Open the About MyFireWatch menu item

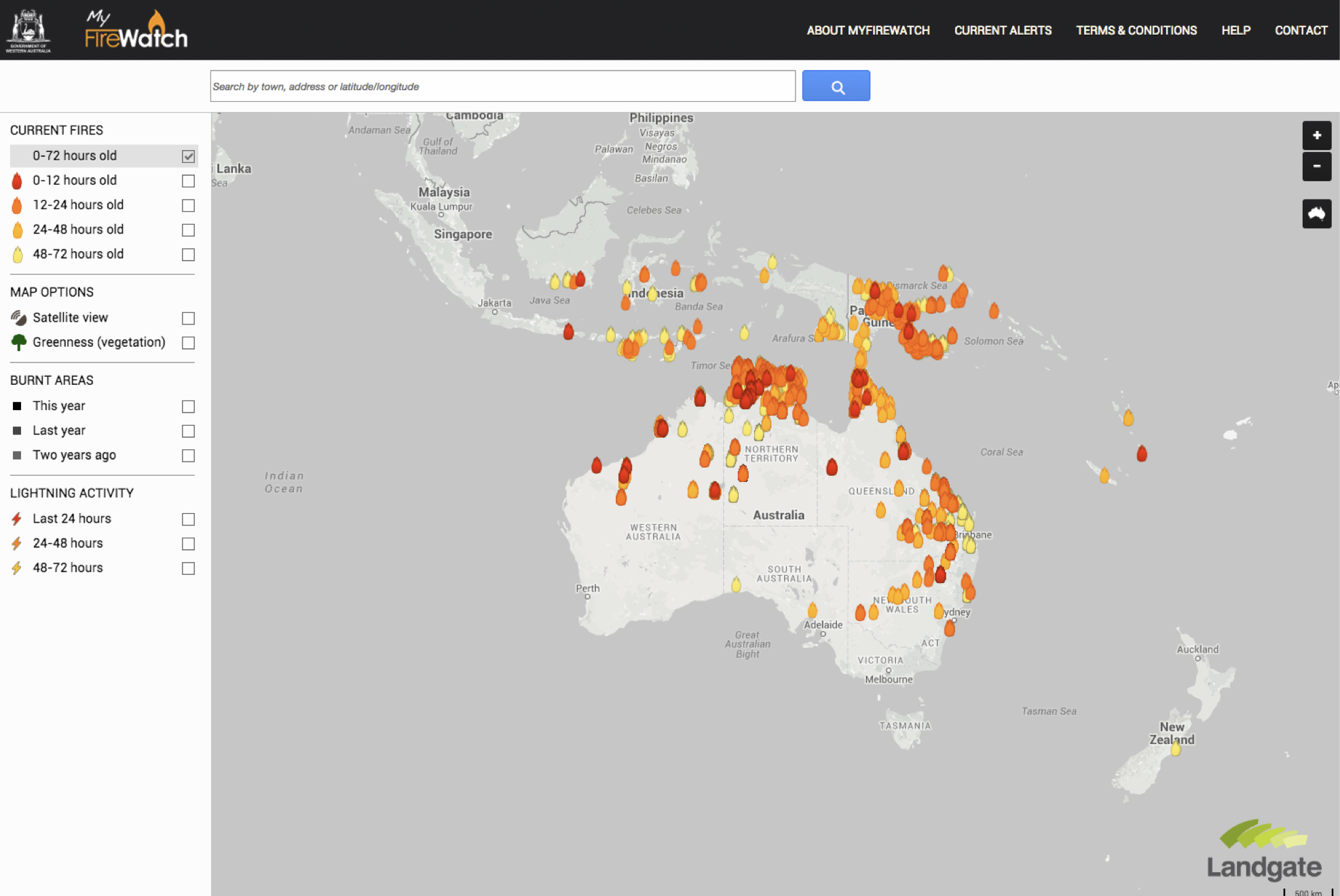[868, 31]
